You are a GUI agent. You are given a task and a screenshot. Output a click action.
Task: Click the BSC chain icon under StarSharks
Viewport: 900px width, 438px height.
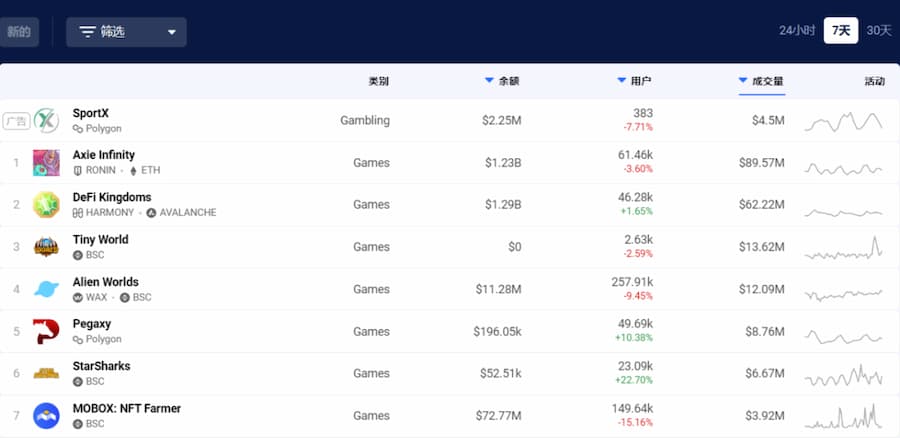[x=78, y=382]
